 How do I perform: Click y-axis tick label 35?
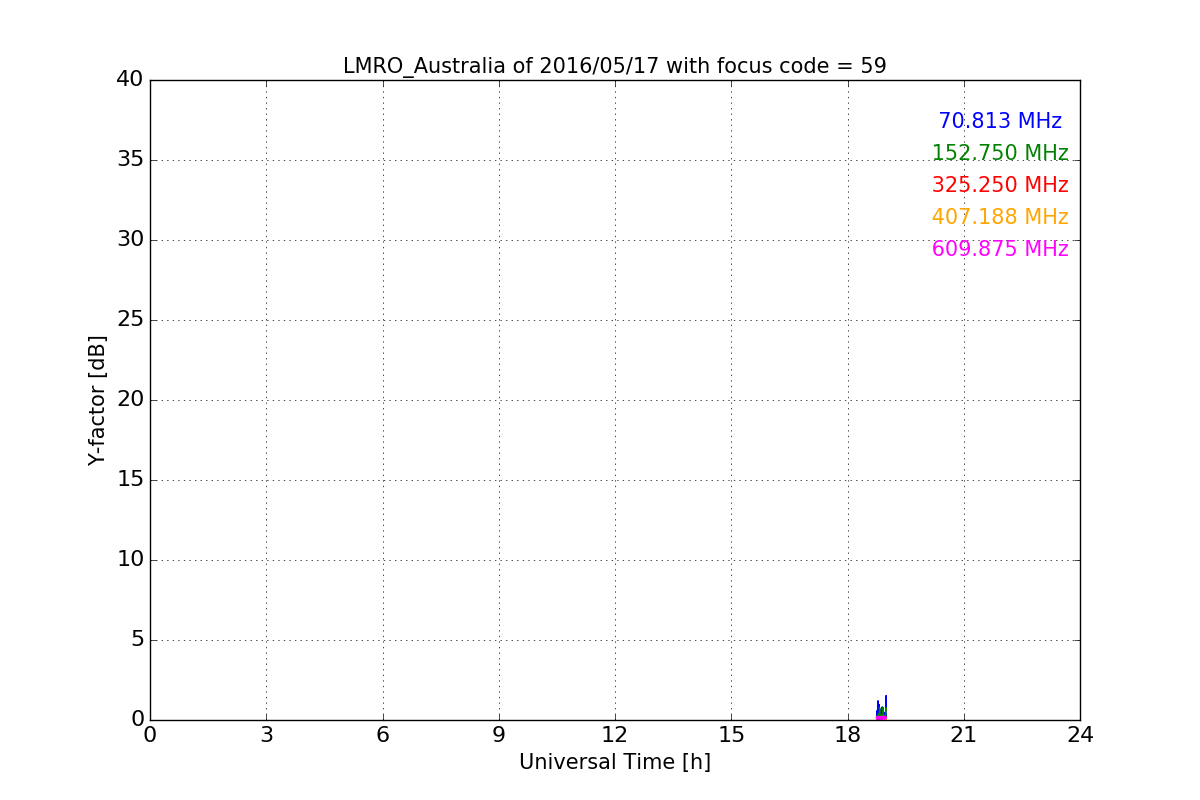[130, 159]
